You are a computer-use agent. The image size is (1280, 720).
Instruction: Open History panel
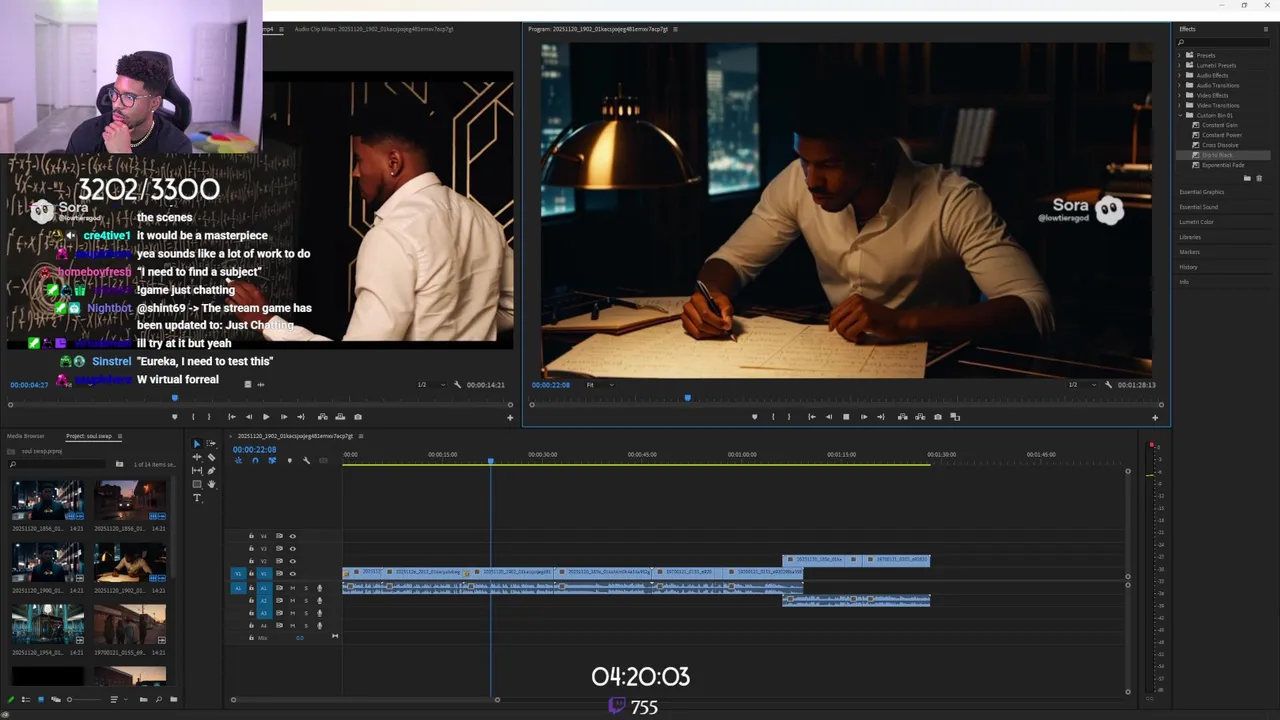(1188, 267)
